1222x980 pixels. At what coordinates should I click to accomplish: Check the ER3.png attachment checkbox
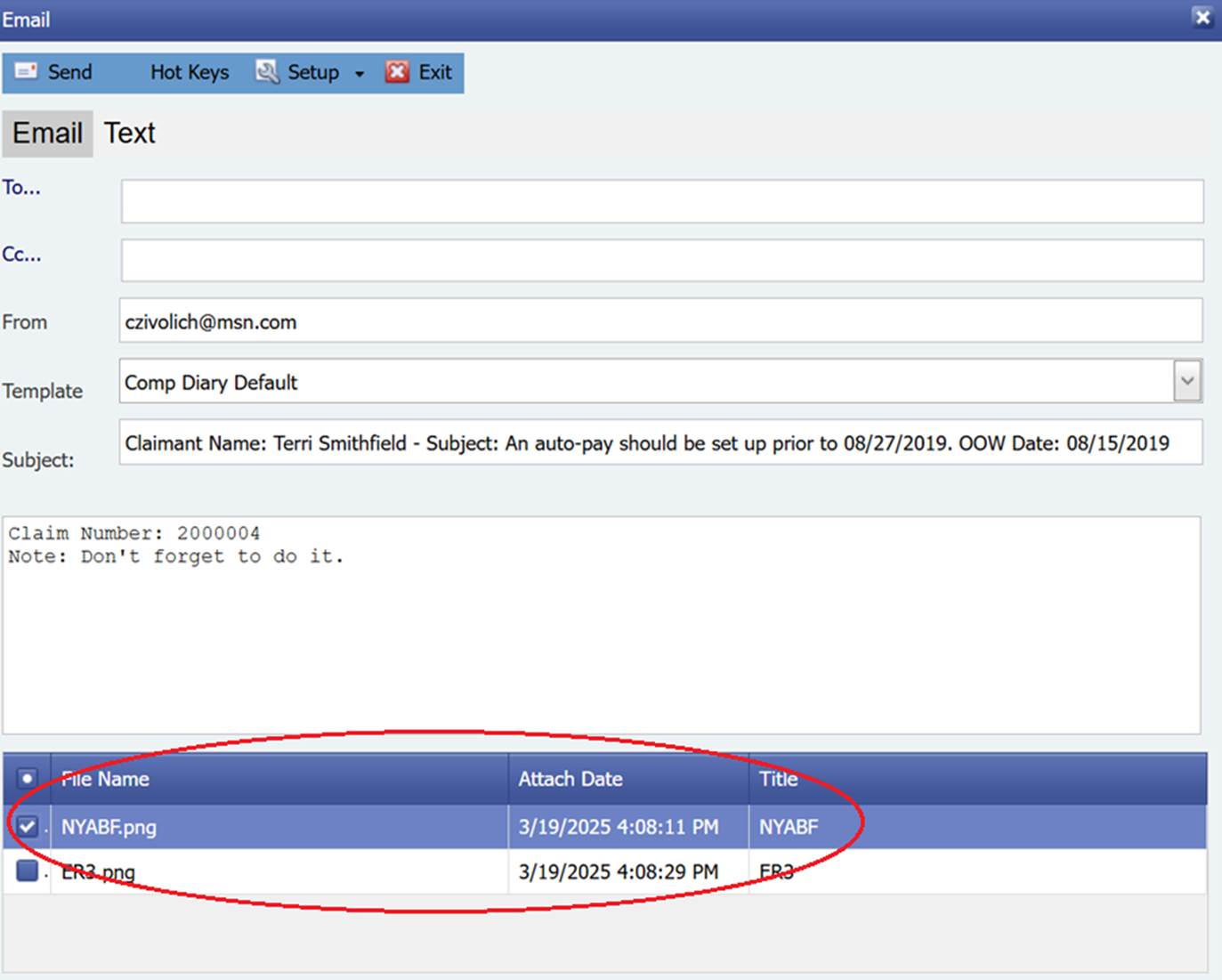(x=27, y=871)
